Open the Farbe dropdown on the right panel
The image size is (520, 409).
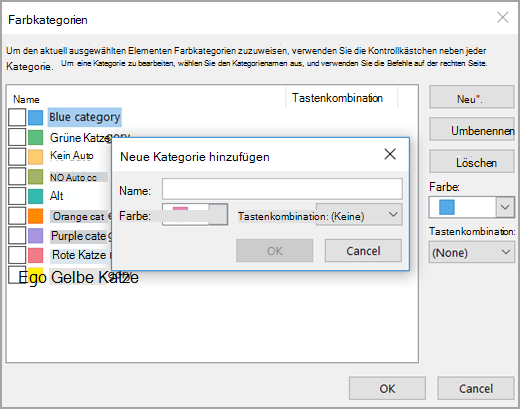[472, 207]
